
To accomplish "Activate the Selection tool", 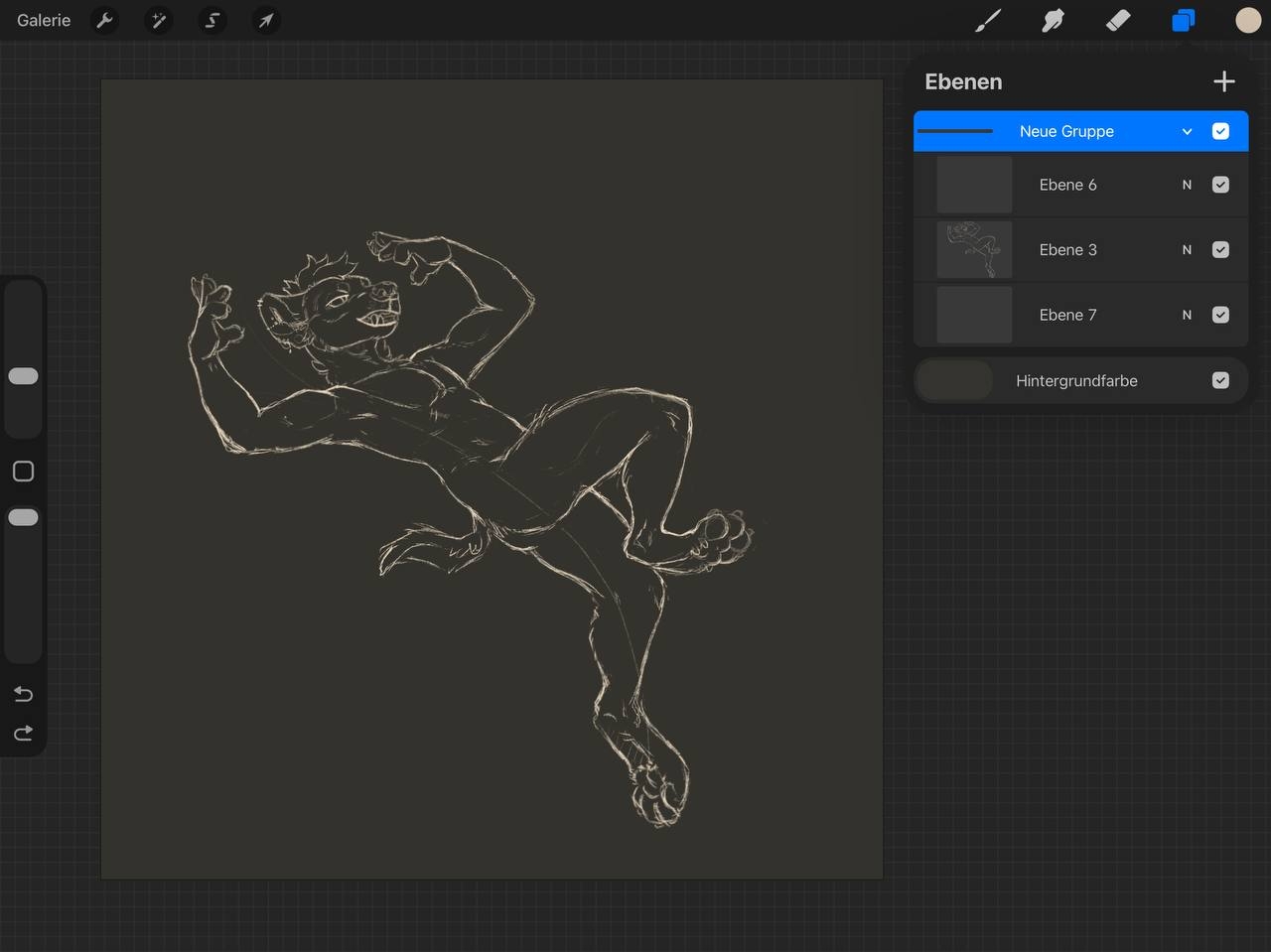I will pos(212,20).
